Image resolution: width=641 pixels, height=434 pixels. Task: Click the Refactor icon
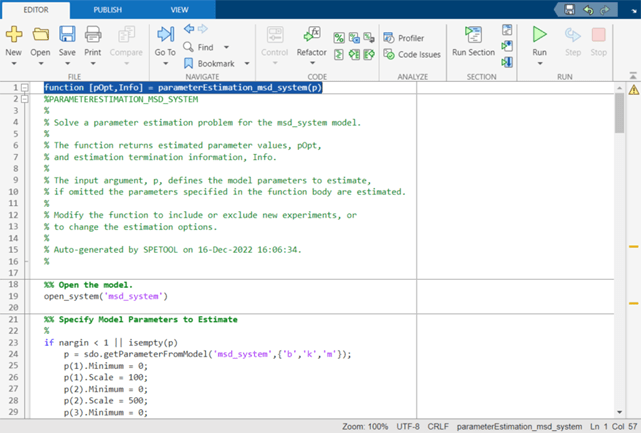pos(311,35)
